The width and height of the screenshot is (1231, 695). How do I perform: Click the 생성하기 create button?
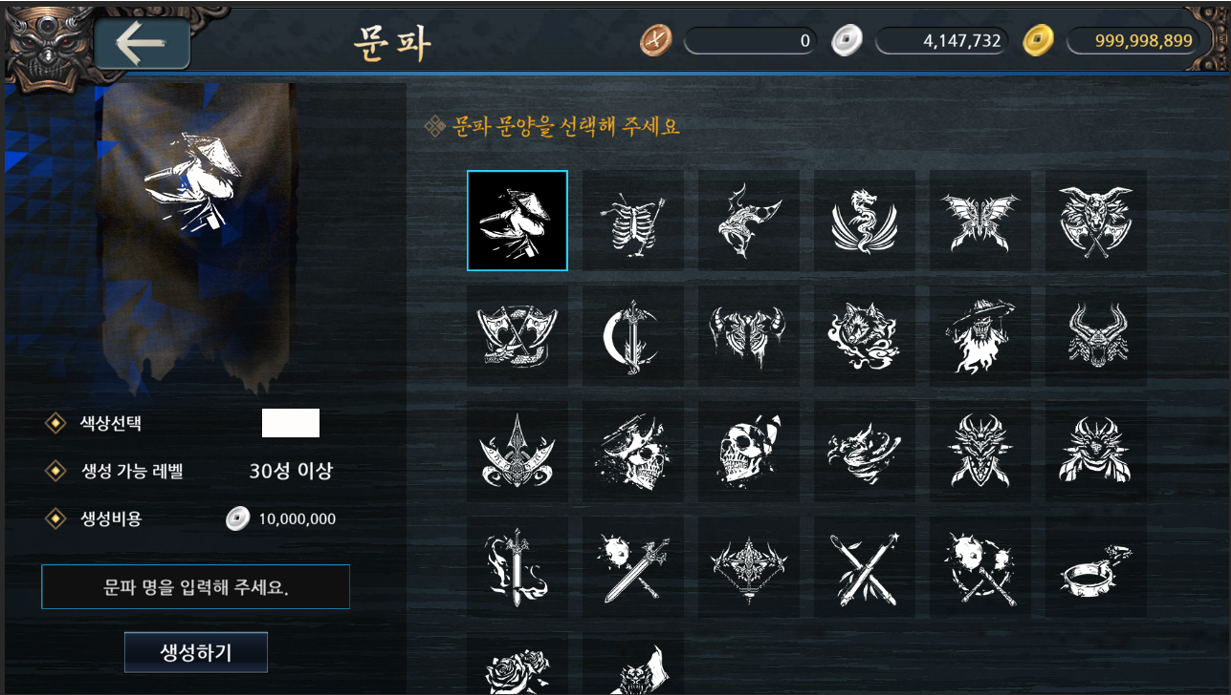tap(196, 652)
